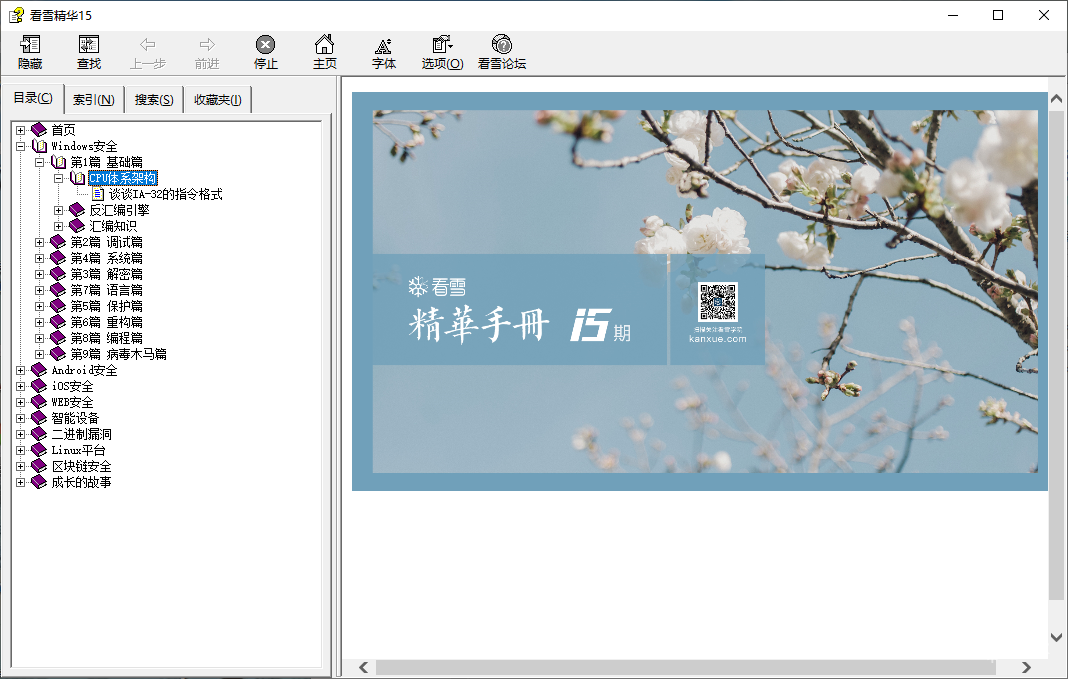Click the book icon beside Android安全
The height and width of the screenshot is (679, 1068).
(x=40, y=370)
